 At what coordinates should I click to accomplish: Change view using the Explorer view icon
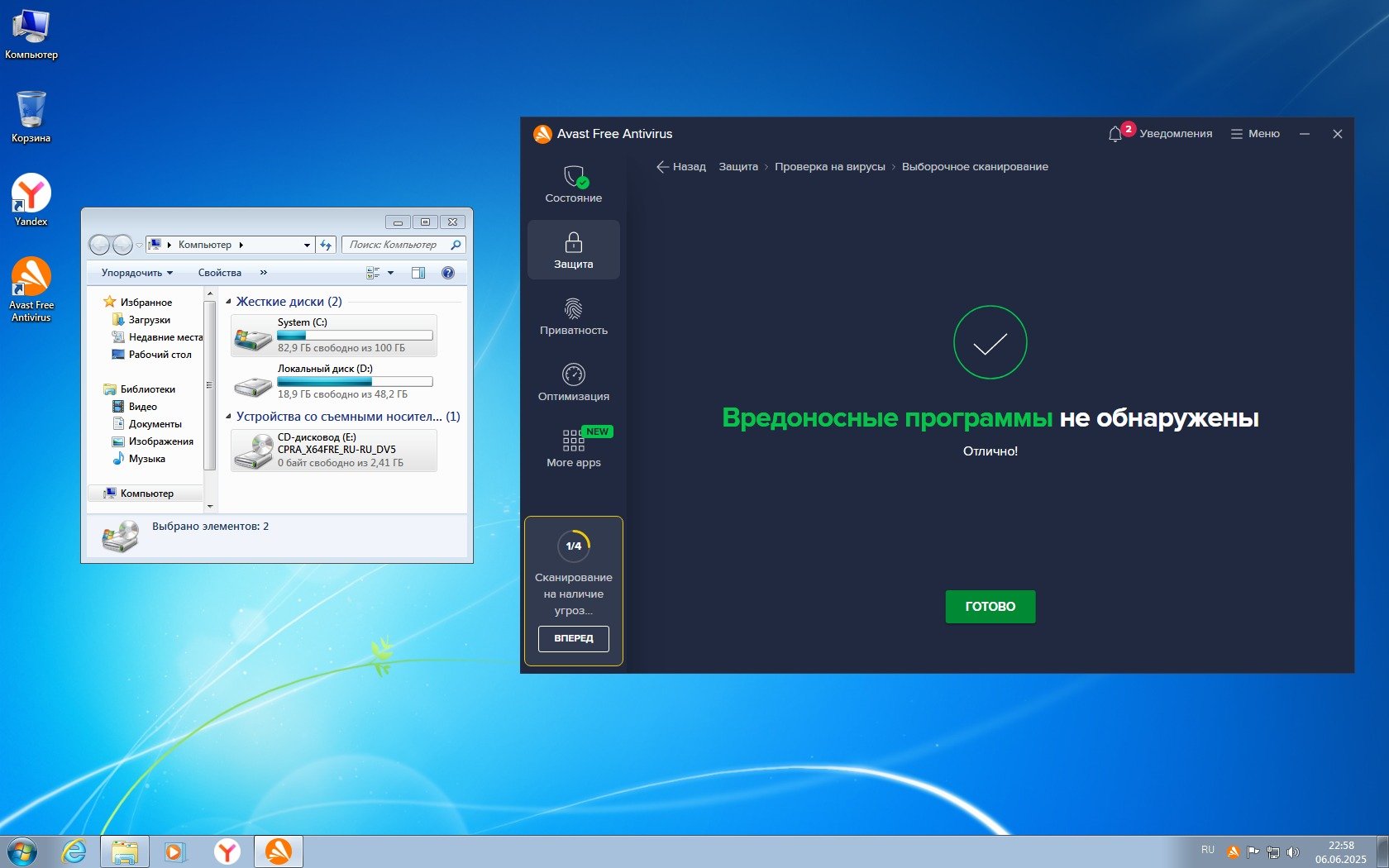coord(373,273)
